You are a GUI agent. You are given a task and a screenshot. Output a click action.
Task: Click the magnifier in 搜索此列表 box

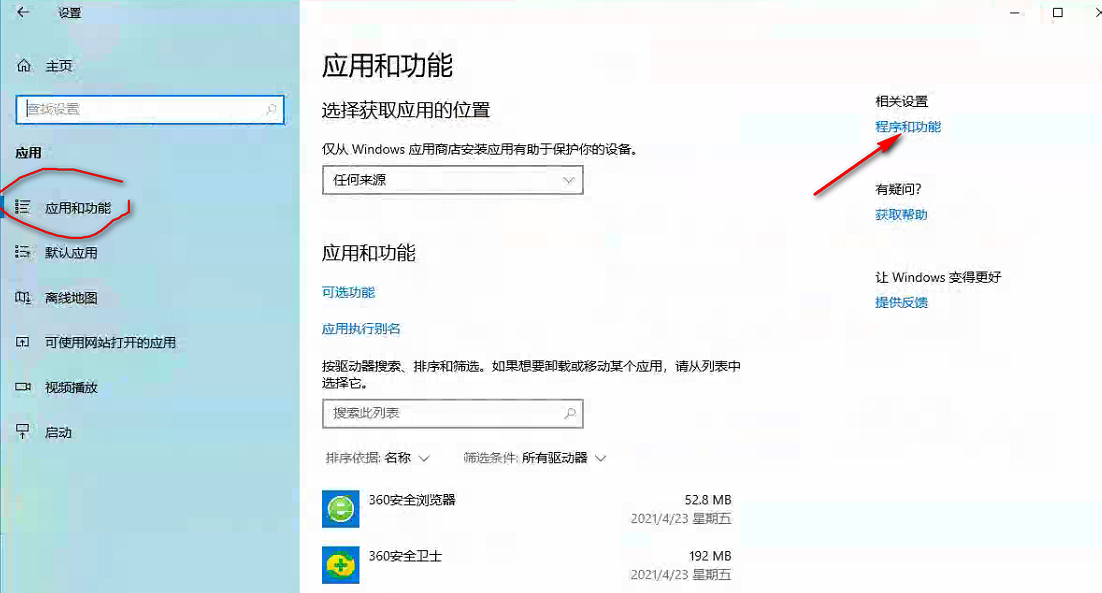pos(570,413)
